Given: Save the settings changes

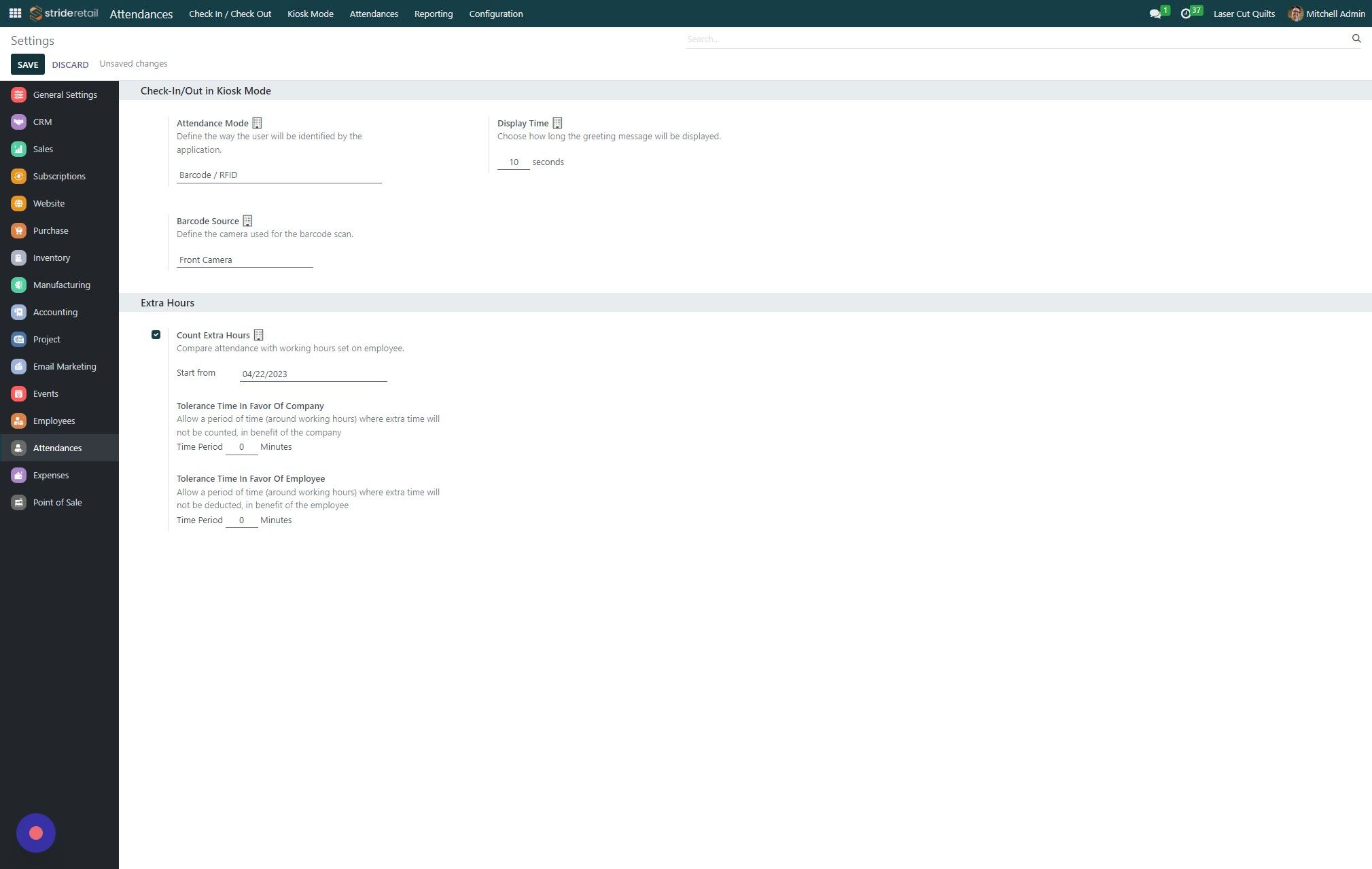Looking at the screenshot, I should tap(28, 64).
